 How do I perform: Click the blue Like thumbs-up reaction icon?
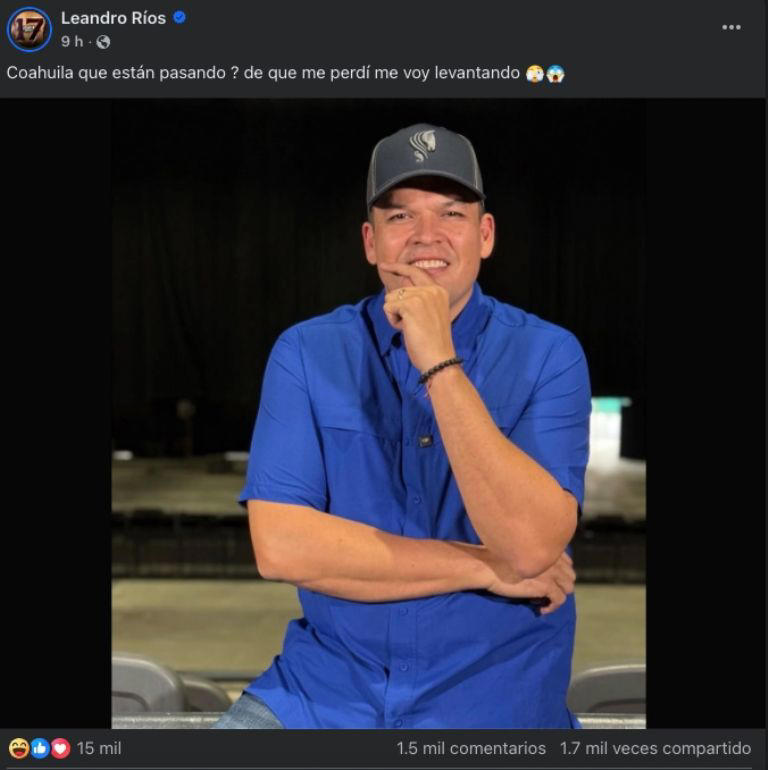pos(39,748)
